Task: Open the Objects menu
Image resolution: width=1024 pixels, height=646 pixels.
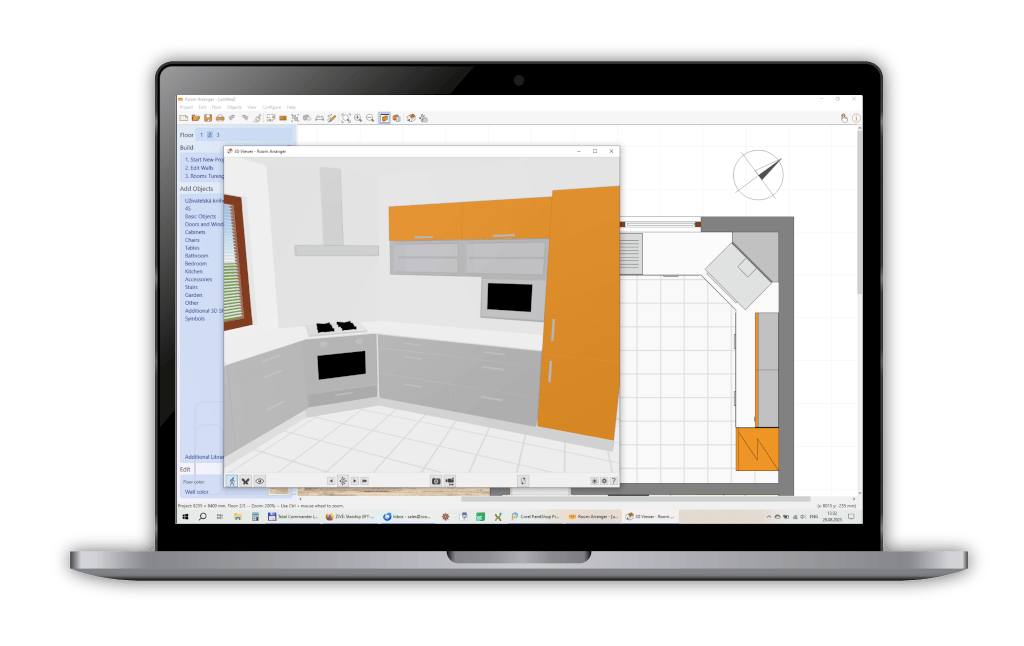Action: coord(234,107)
